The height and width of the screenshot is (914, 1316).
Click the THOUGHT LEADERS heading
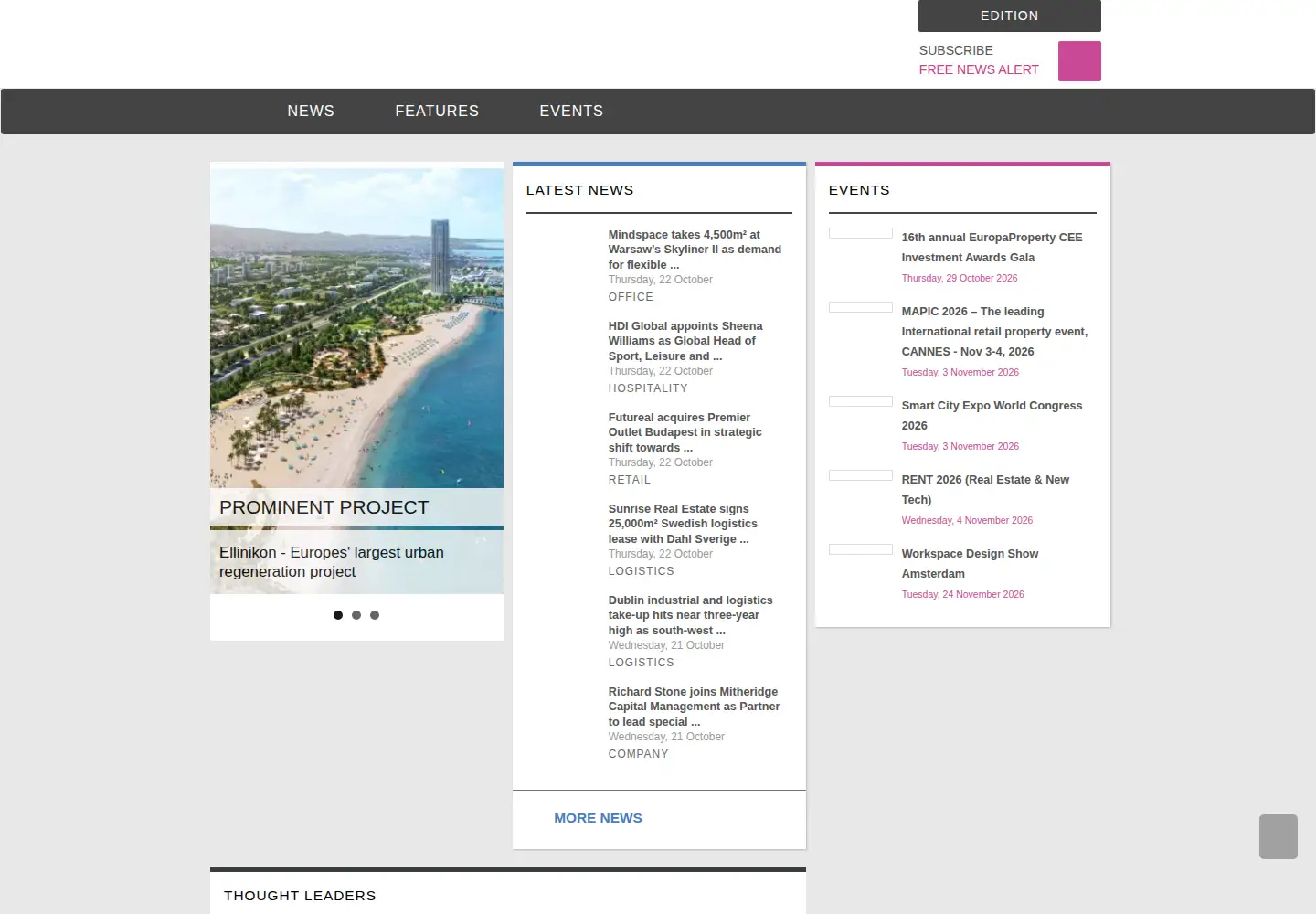pyautogui.click(x=300, y=896)
